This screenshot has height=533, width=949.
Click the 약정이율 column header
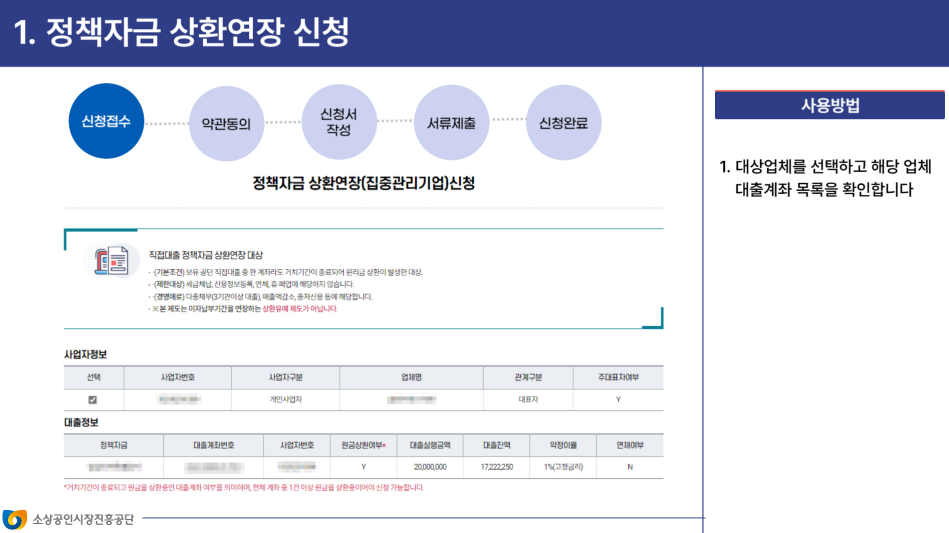tap(563, 445)
